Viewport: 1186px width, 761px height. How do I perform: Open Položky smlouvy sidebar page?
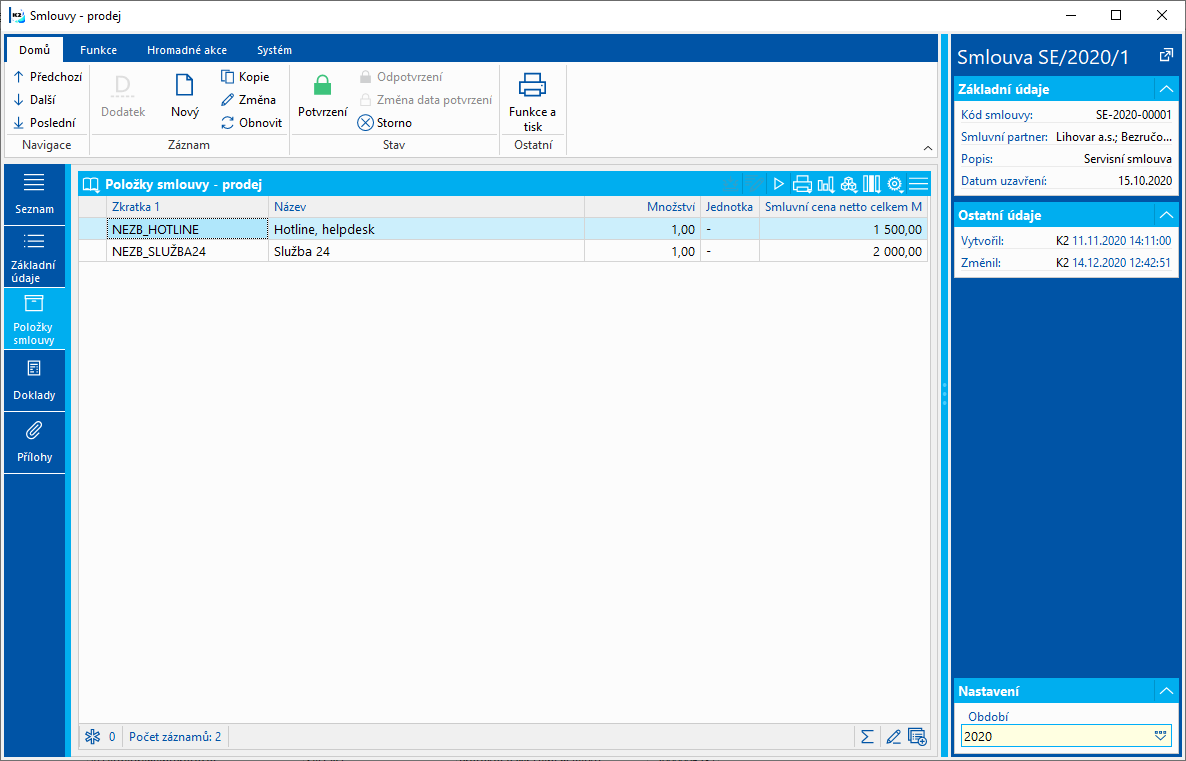[34, 319]
